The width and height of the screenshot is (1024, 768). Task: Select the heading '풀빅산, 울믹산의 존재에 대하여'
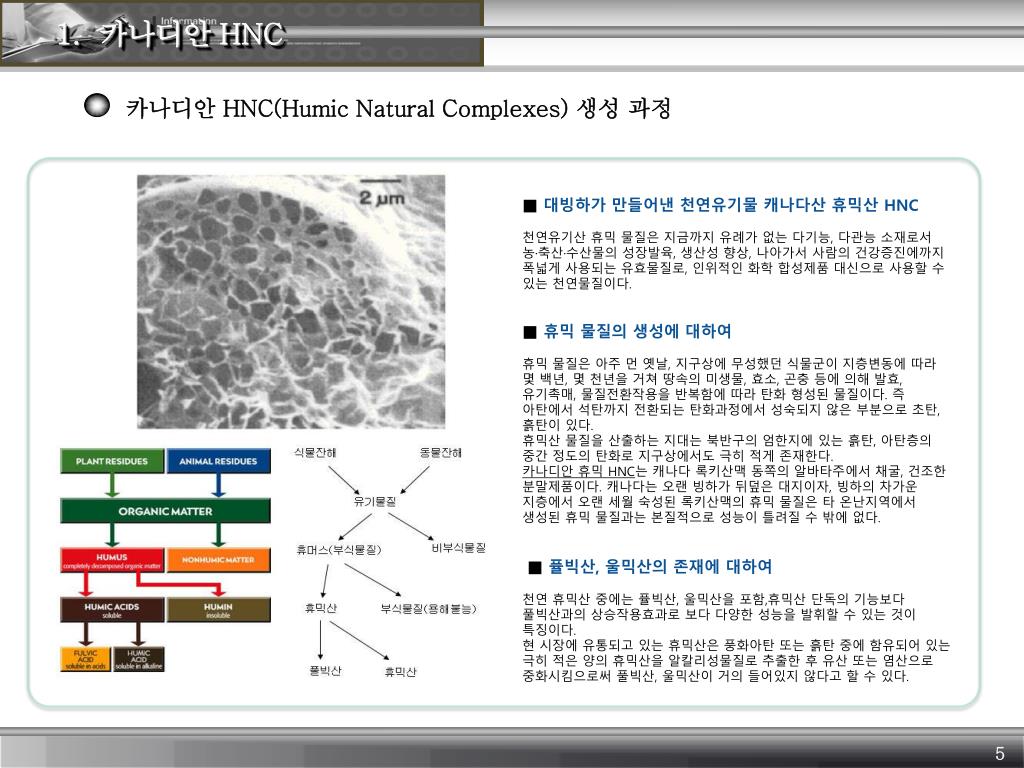tap(660, 566)
